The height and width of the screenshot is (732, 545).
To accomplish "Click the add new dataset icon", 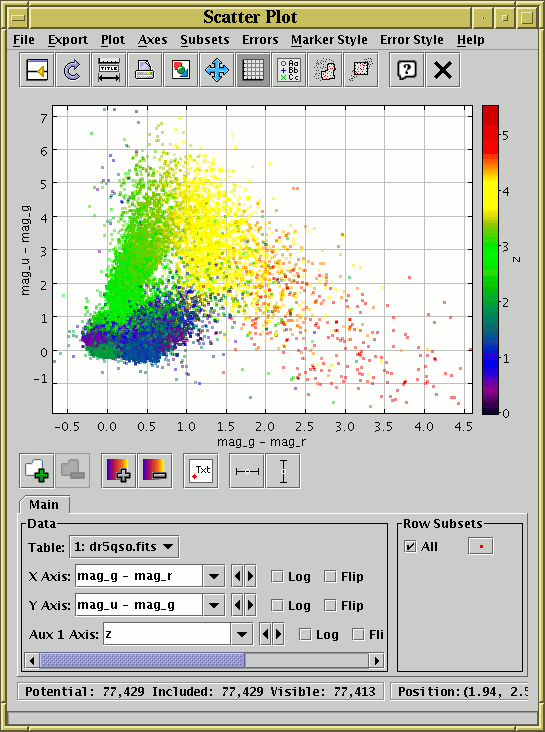I will 36,471.
